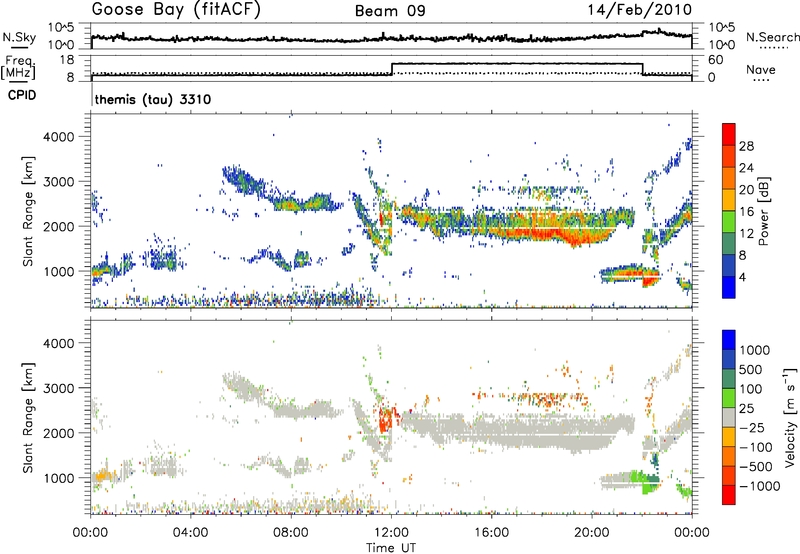Click the '100' value on the velocity colorbar
This screenshot has width=800, height=554.
(752, 389)
